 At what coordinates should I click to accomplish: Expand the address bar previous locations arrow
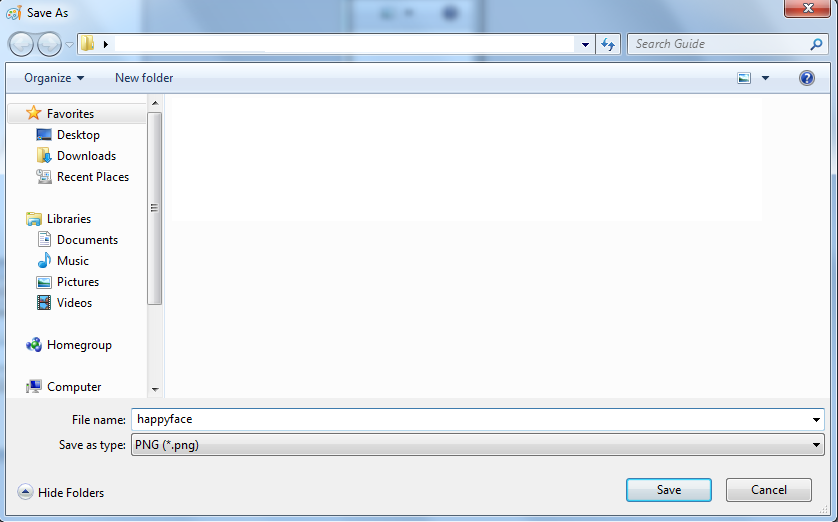click(585, 44)
